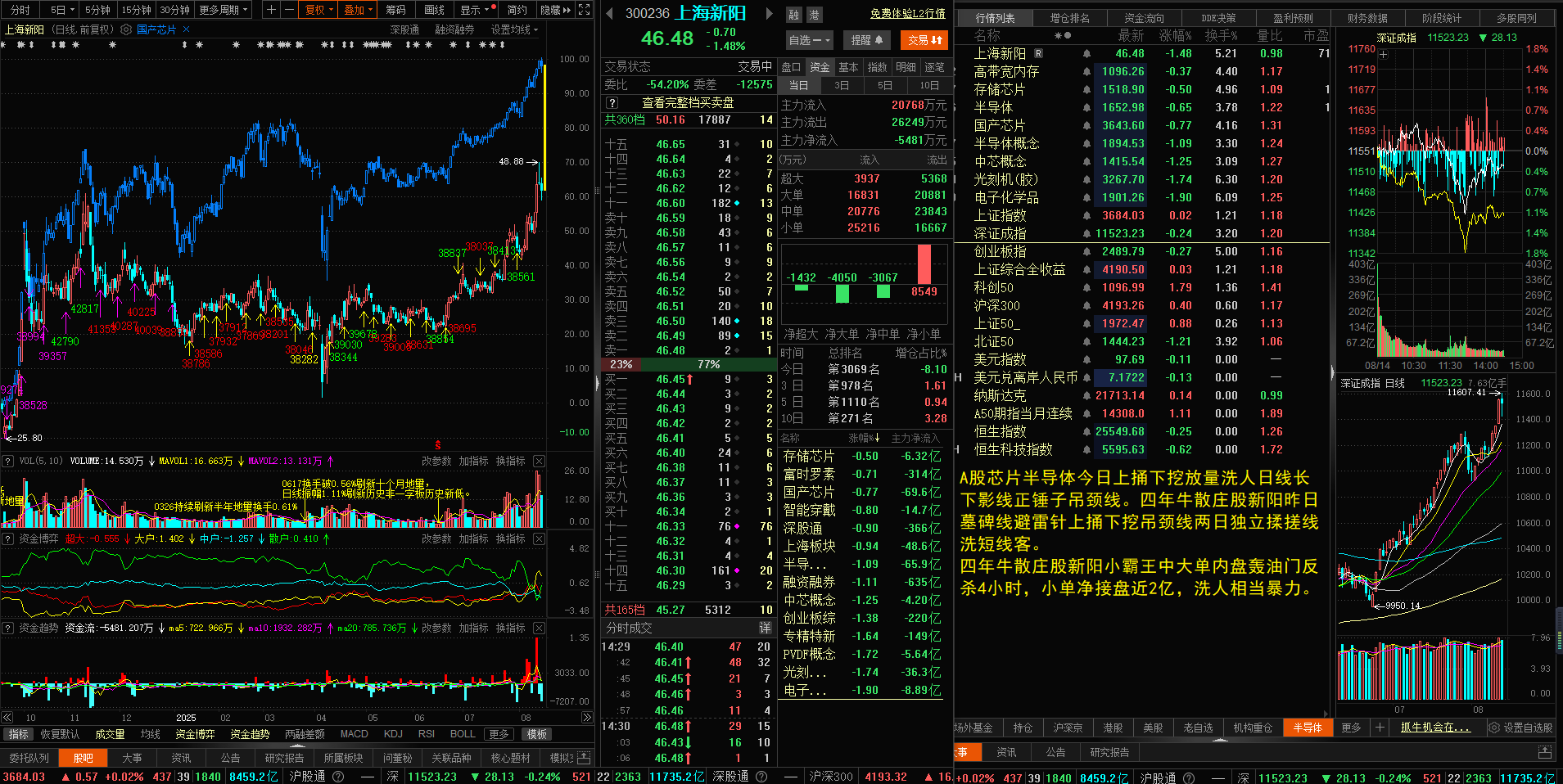Click 改参数 on VOL panel
The width and height of the screenshot is (1563, 784).
[x=436, y=462]
